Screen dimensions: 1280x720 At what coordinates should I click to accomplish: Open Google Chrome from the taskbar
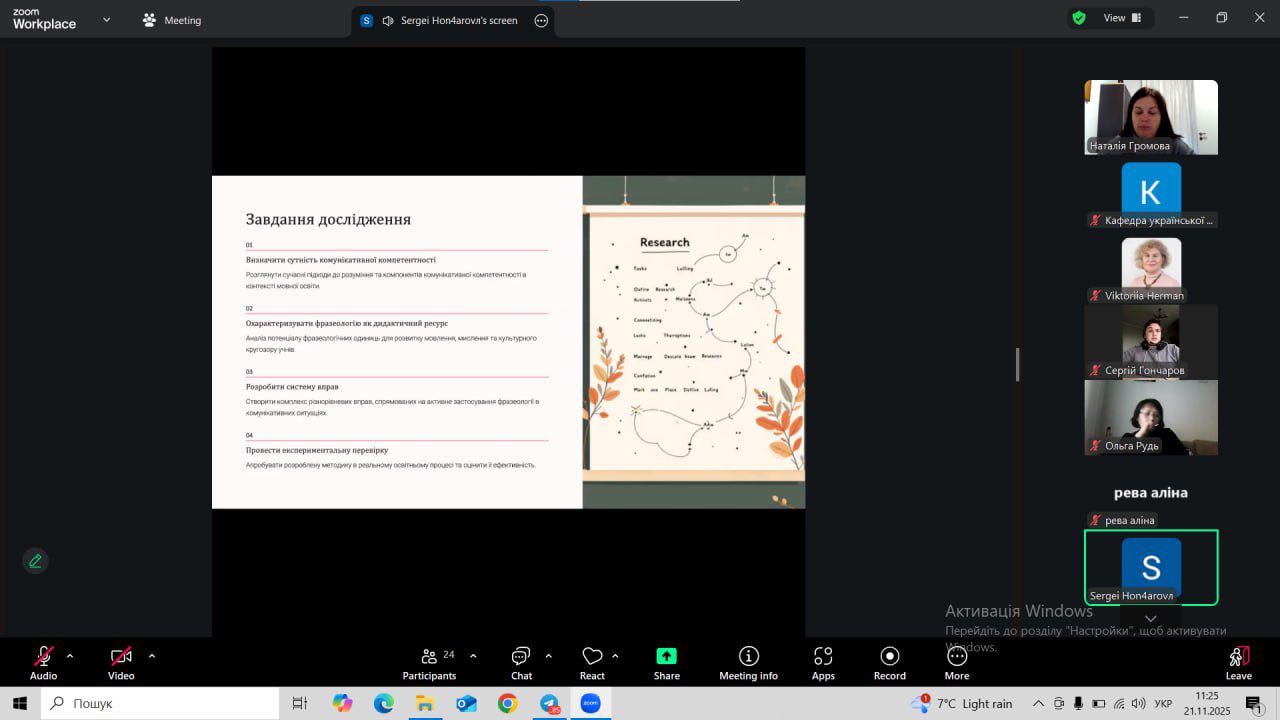508,704
